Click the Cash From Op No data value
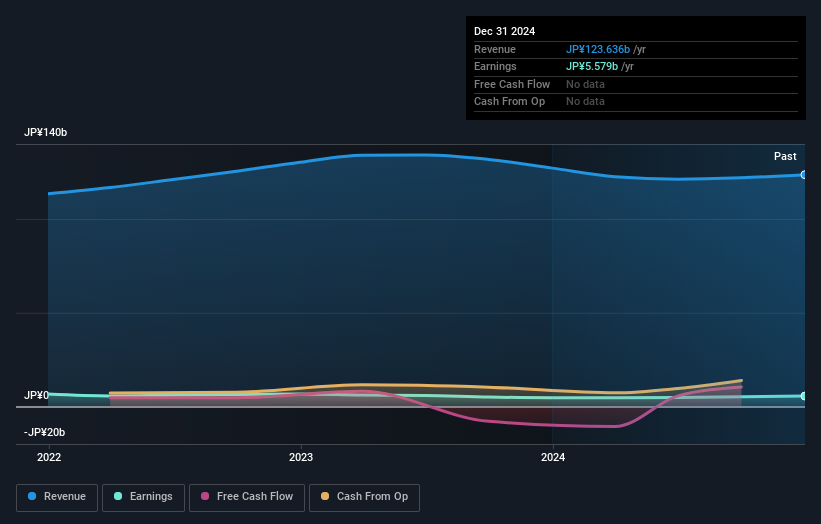The image size is (821, 524). 585,102
